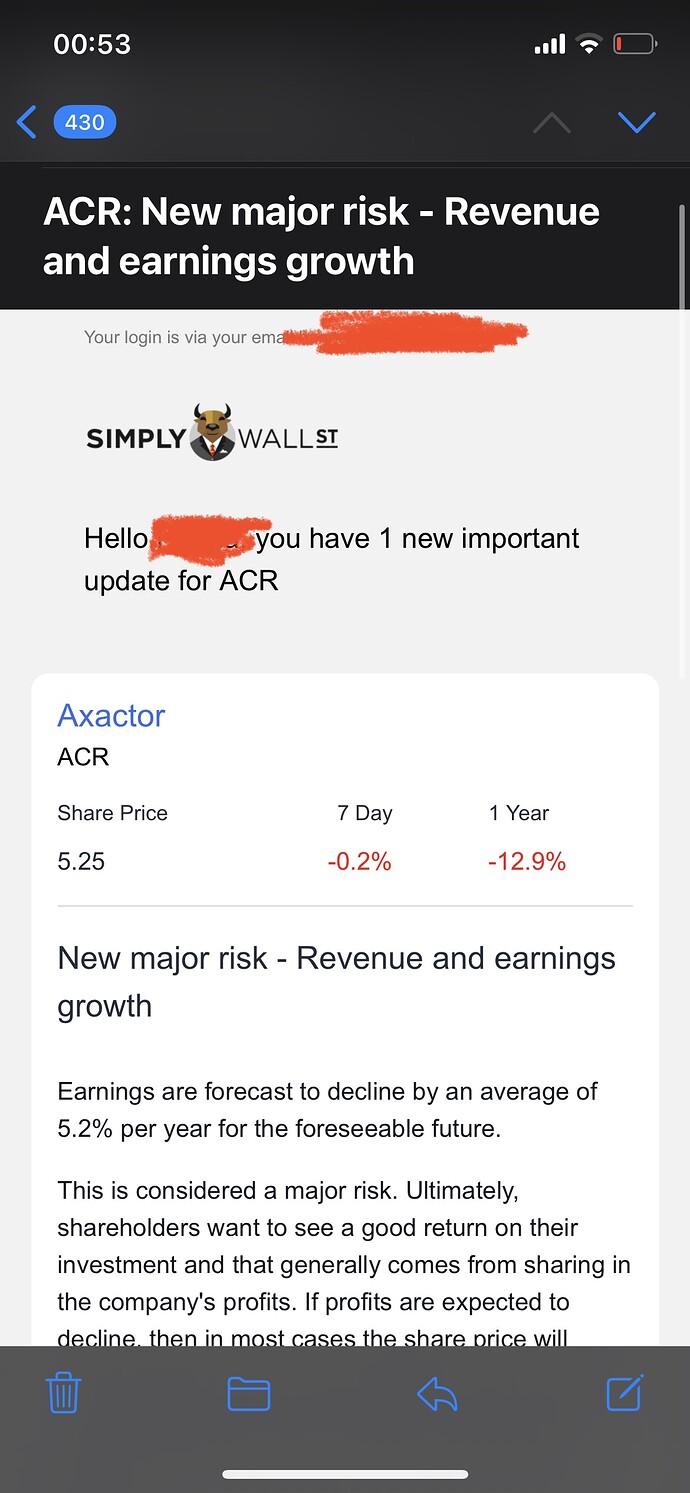Tap the reply arrow icon
Viewport: 690px width, 1493px height.
pos(437,1393)
